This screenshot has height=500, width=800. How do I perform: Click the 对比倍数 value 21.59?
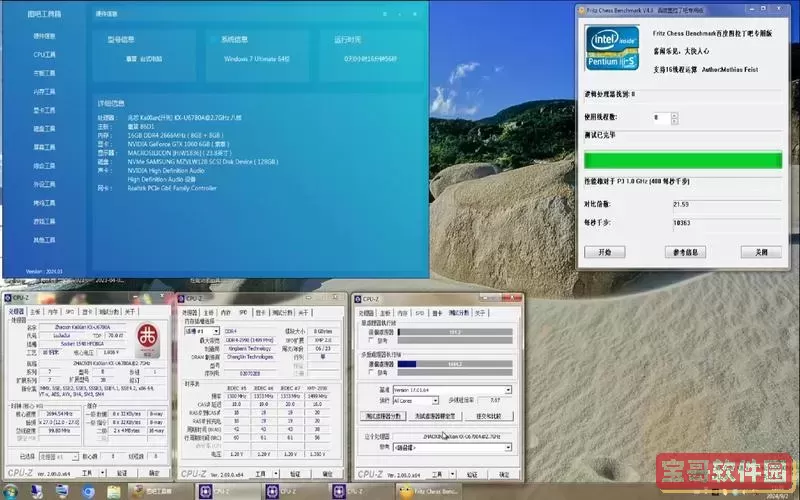click(681, 204)
